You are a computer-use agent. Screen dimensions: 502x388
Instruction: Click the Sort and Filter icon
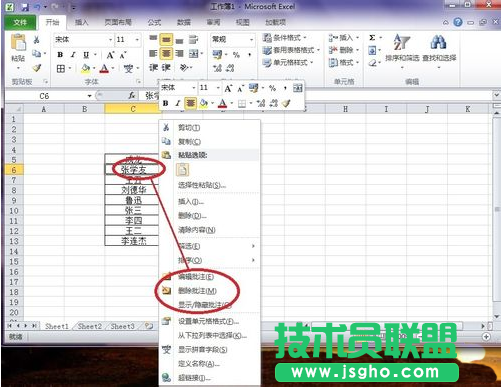(x=402, y=42)
